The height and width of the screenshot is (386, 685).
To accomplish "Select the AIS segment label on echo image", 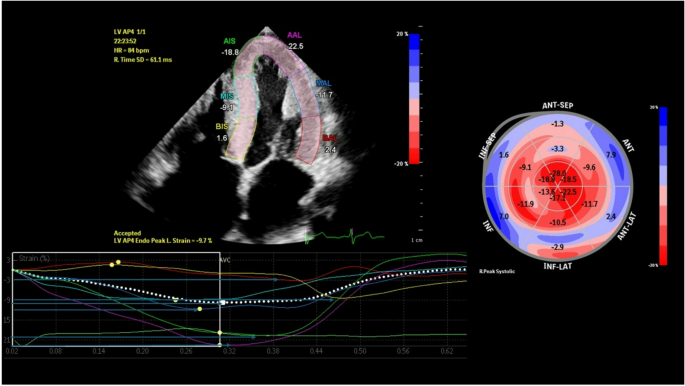I will (x=229, y=41).
